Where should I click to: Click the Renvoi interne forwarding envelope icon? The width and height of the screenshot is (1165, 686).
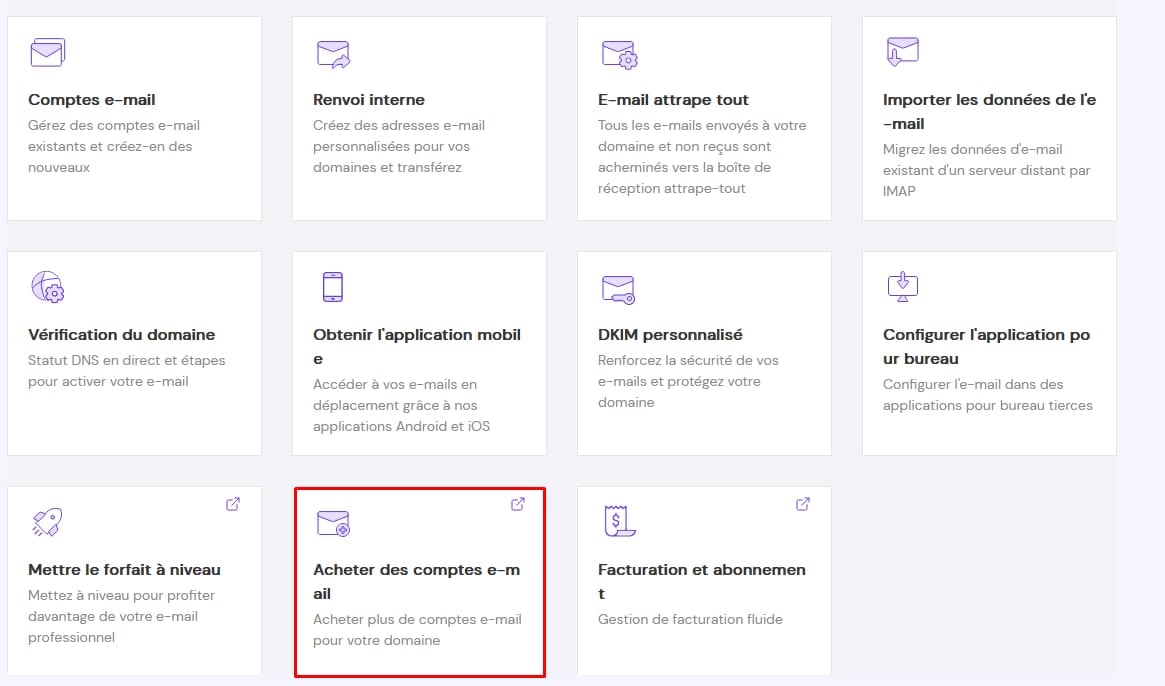333,53
